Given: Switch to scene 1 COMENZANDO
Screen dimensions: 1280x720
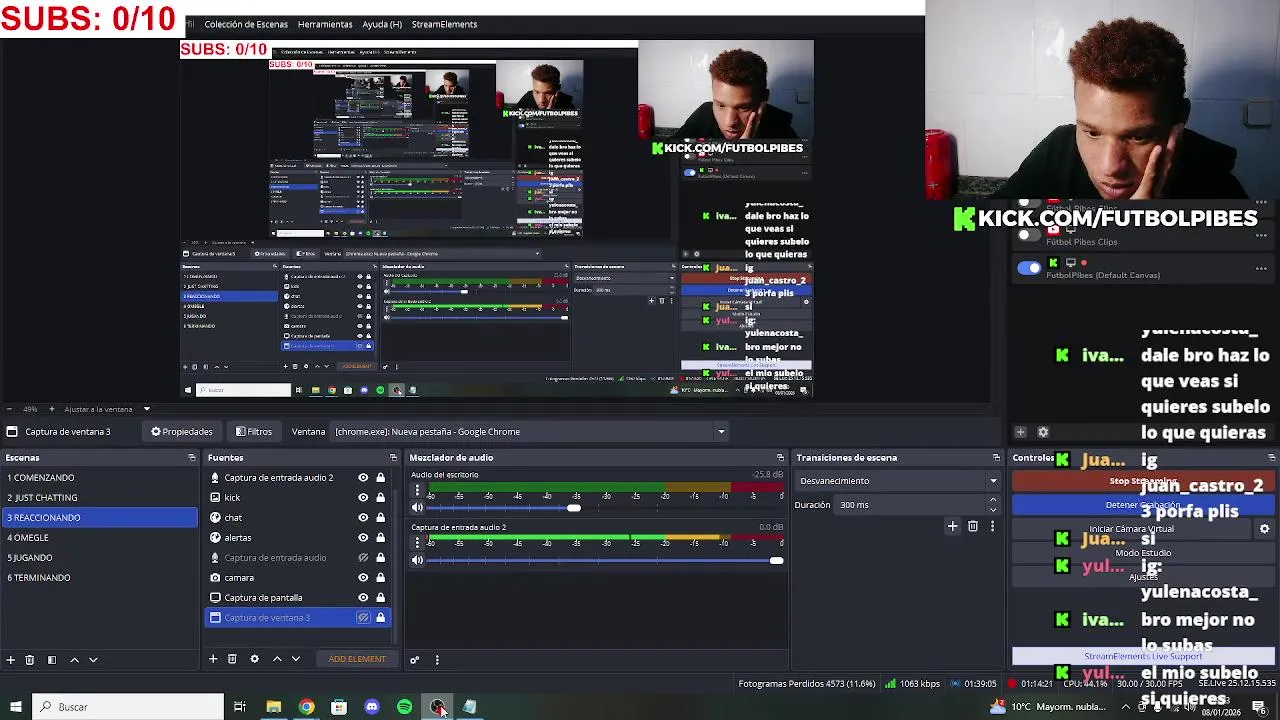Looking at the screenshot, I should [100, 478].
